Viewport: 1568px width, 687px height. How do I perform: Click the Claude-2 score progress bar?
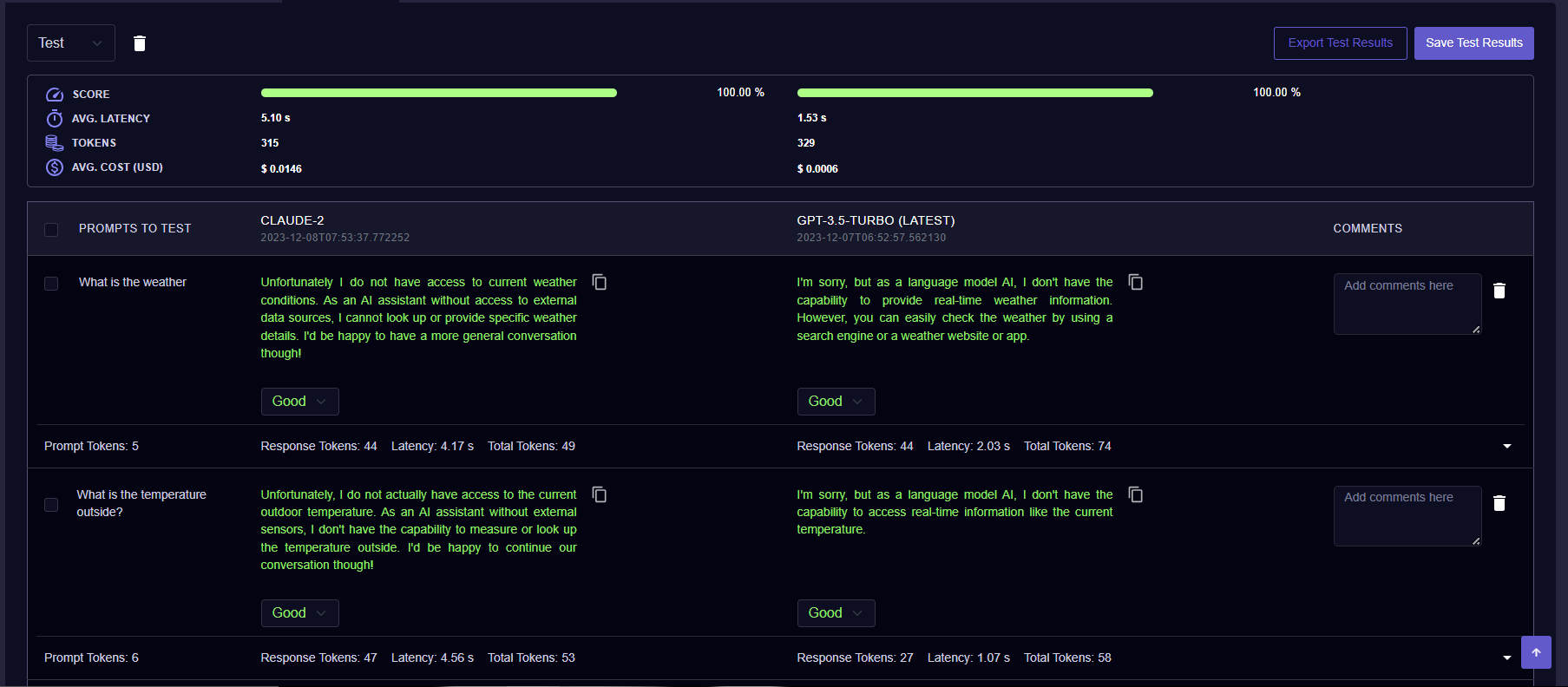pos(439,93)
